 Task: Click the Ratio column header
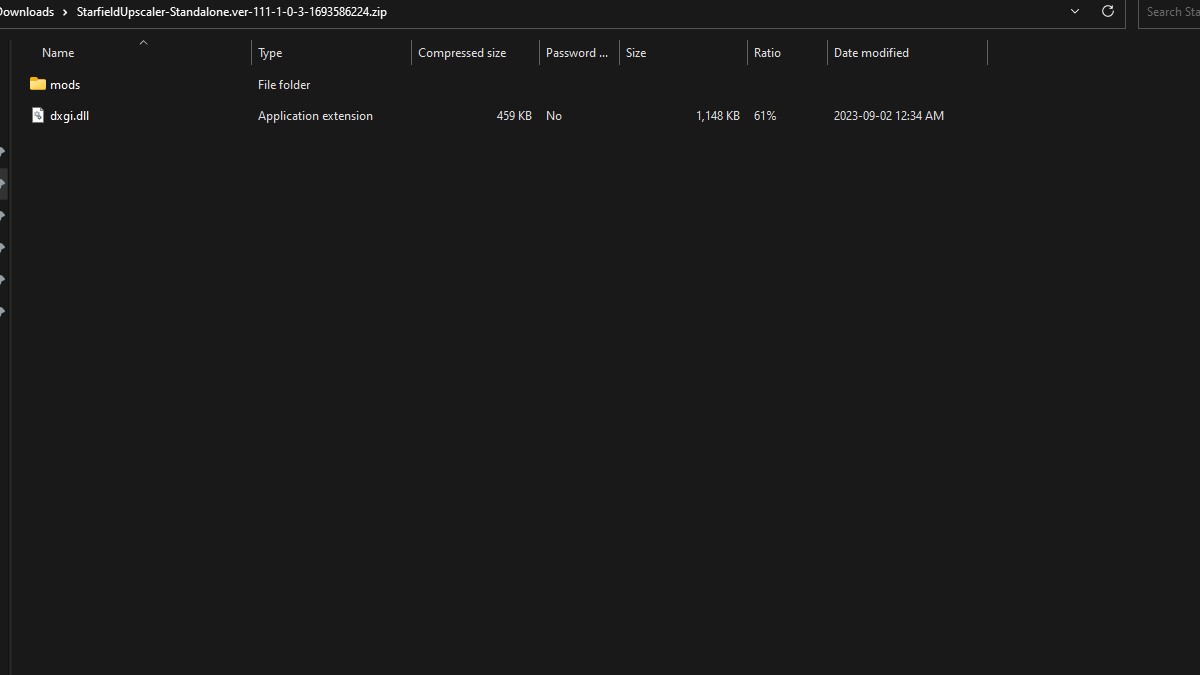pos(767,52)
